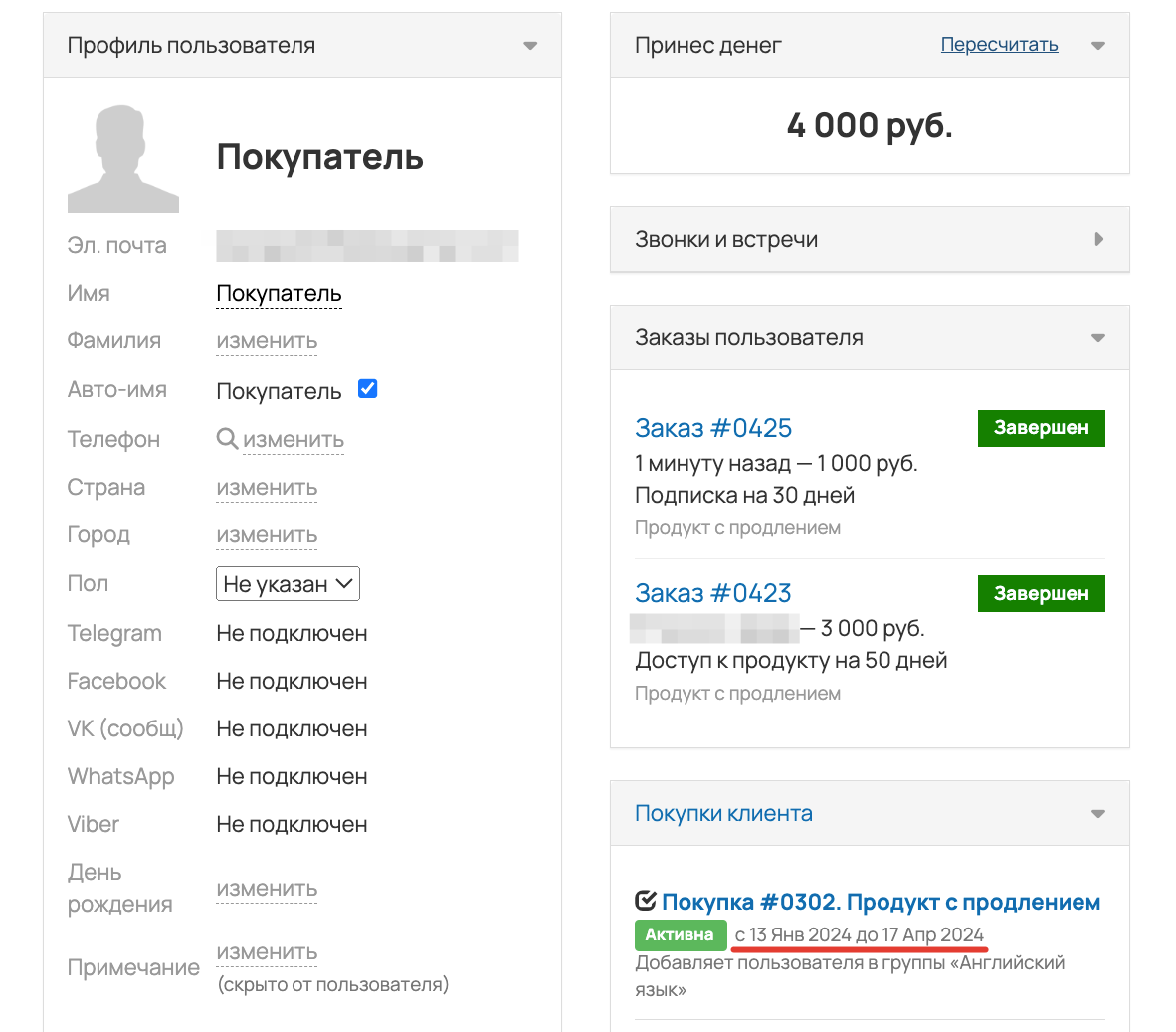Screen dimensions: 1176x1032
Task: Click the large Покупатель profile heading
Action: [x=320, y=157]
